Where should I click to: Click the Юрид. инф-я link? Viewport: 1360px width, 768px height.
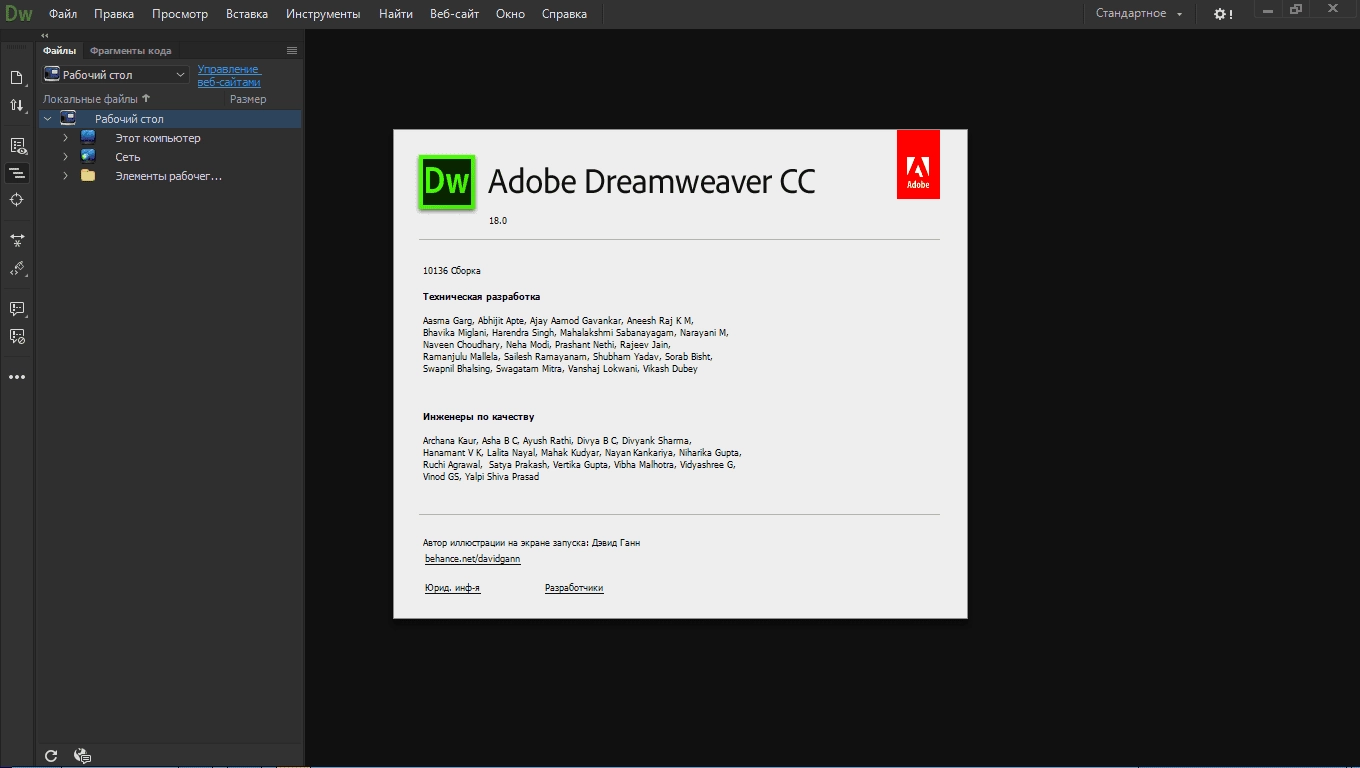[x=452, y=588]
